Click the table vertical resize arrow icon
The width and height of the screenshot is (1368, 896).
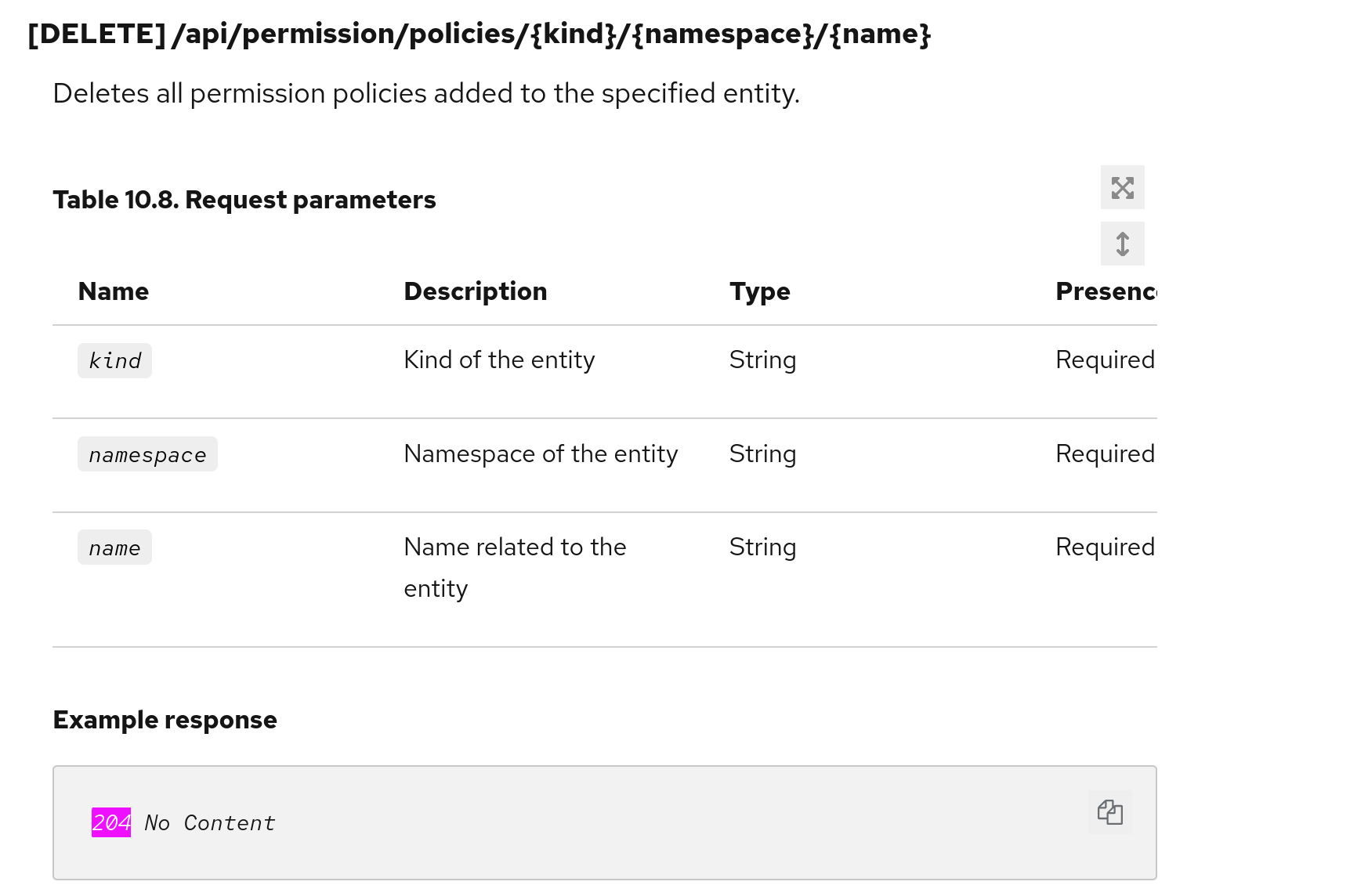coord(1122,244)
